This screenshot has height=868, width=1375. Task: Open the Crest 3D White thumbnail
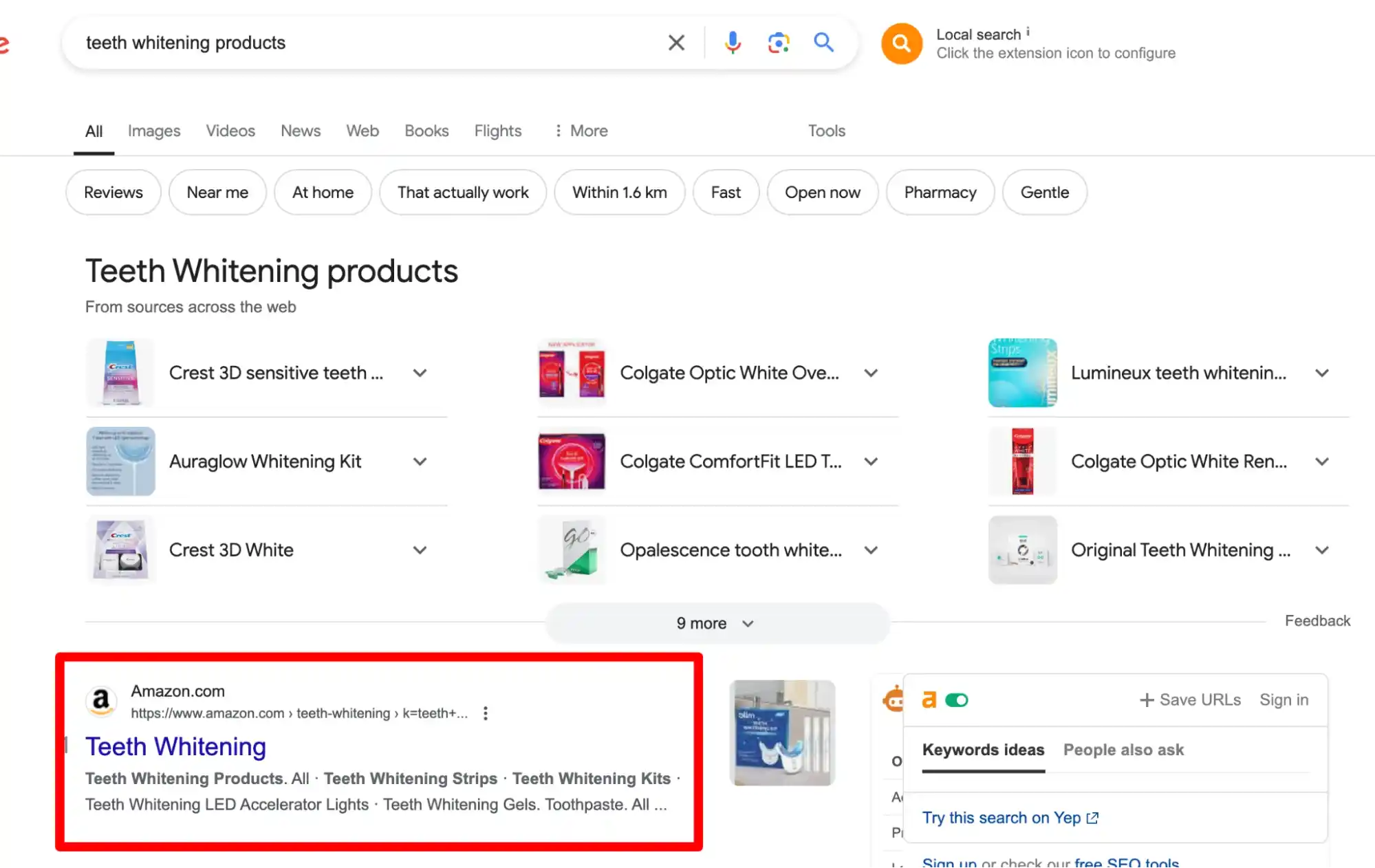pyautogui.click(x=120, y=550)
